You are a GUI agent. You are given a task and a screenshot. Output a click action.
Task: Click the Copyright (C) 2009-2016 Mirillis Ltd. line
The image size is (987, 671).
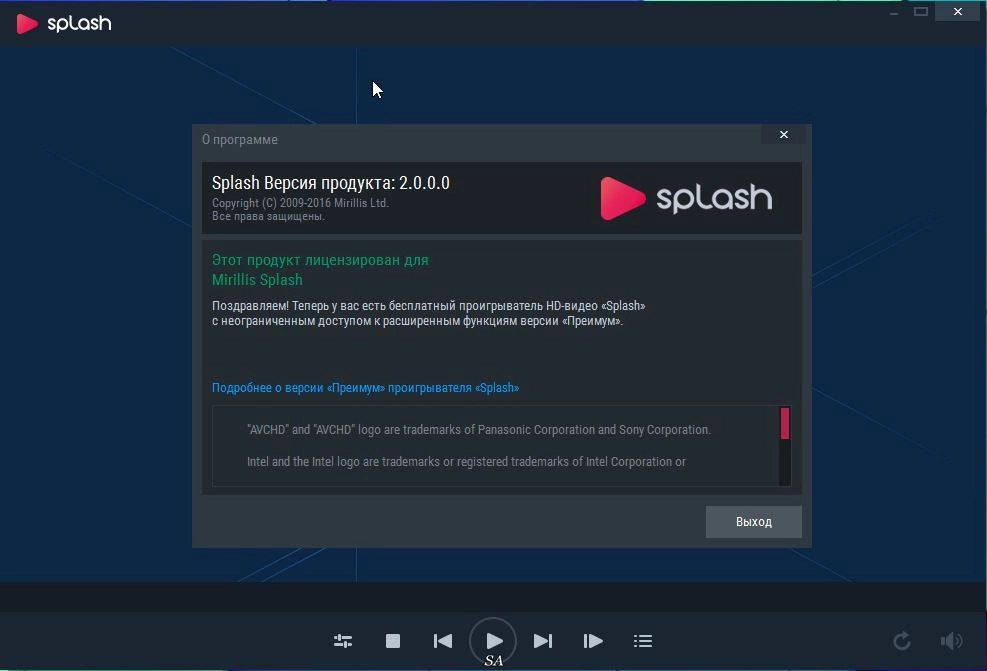(300, 203)
